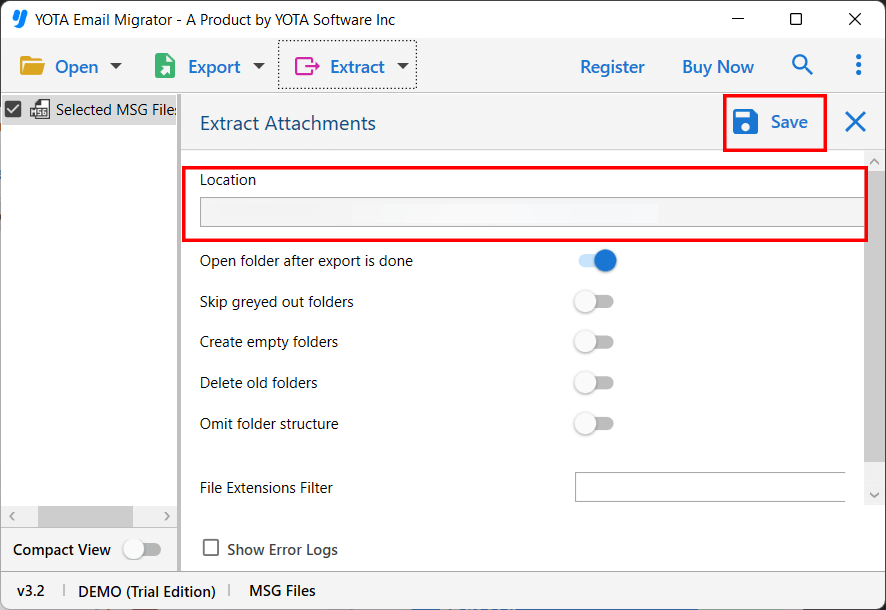Screen dimensions: 886x610
Task: Click the MSG Files status bar text
Action: [283, 591]
